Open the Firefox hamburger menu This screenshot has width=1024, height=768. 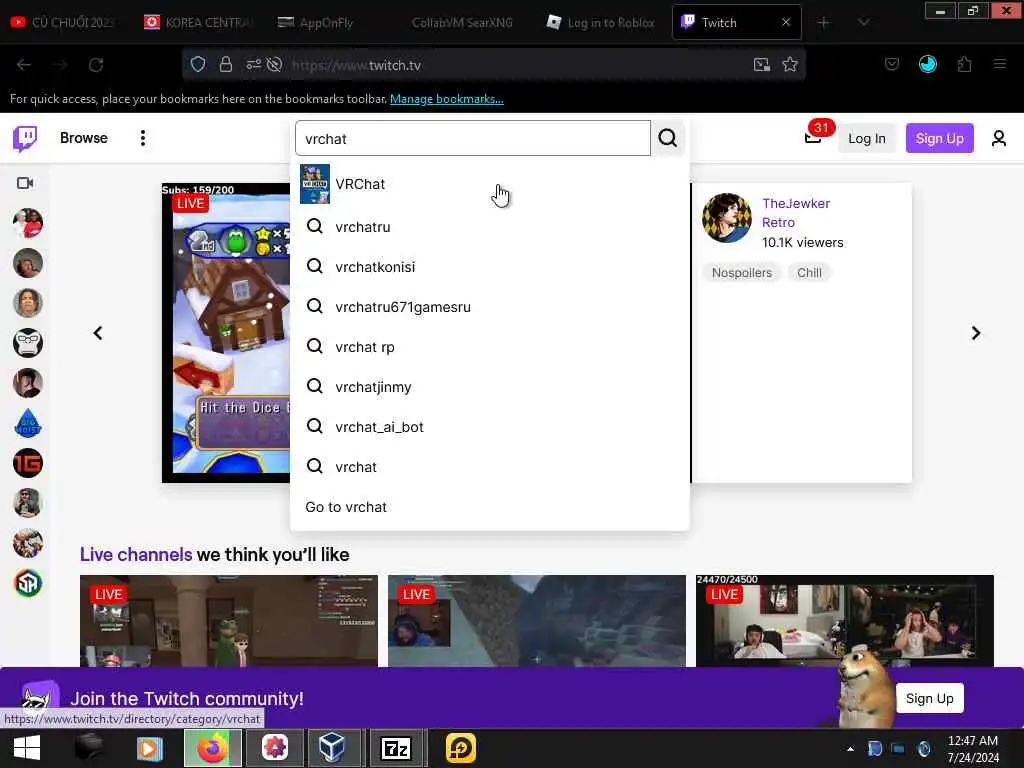click(999, 64)
